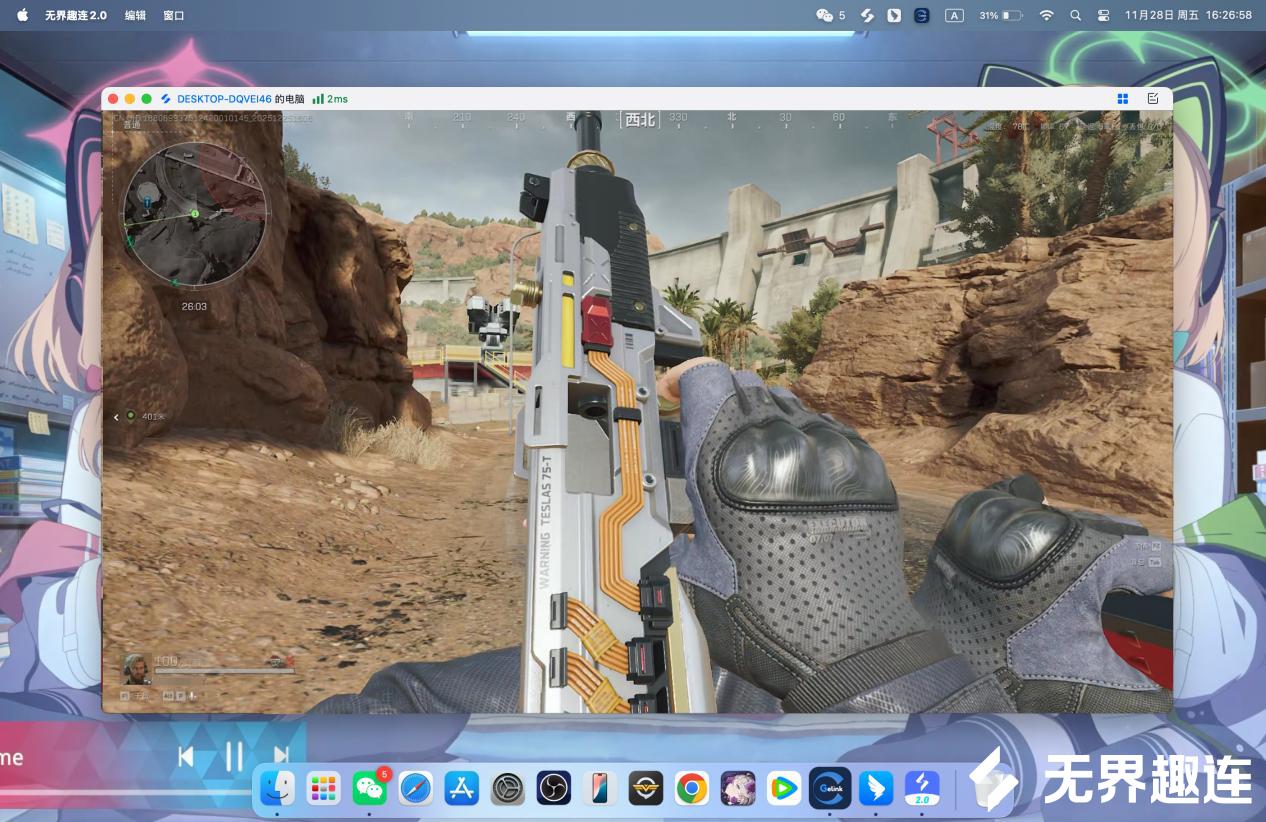Screen dimensions: 1266x822
Task: Open the gold winged emblem Dock app
Action: [x=646, y=788]
